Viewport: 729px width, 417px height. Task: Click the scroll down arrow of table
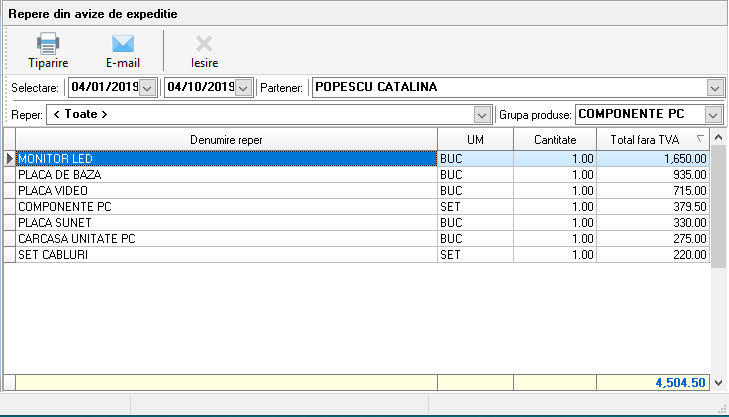point(718,383)
